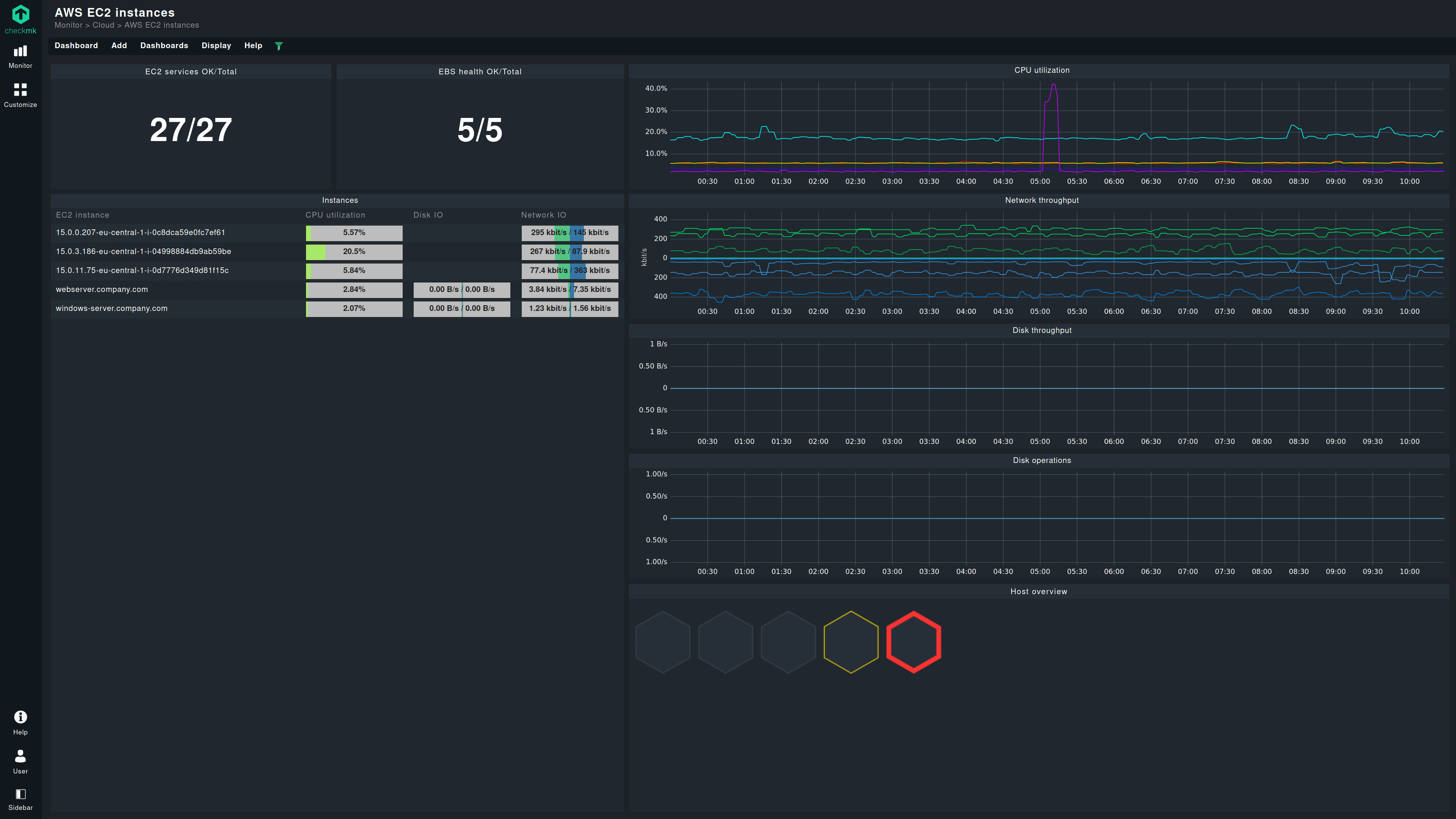Click the Disk operations zero line
This screenshot has width=1456, height=819.
[x=1057, y=518]
